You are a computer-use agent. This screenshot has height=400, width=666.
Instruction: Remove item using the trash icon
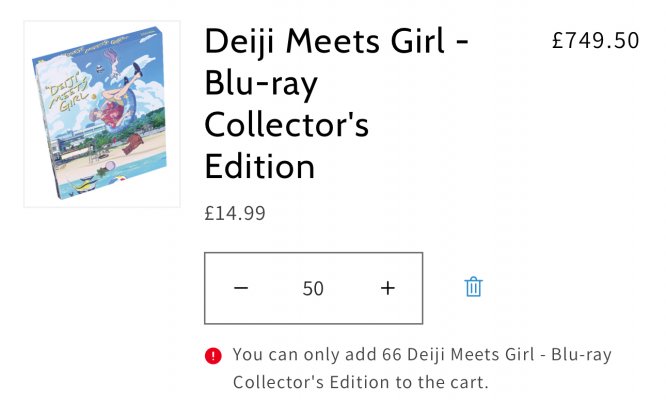tap(473, 287)
